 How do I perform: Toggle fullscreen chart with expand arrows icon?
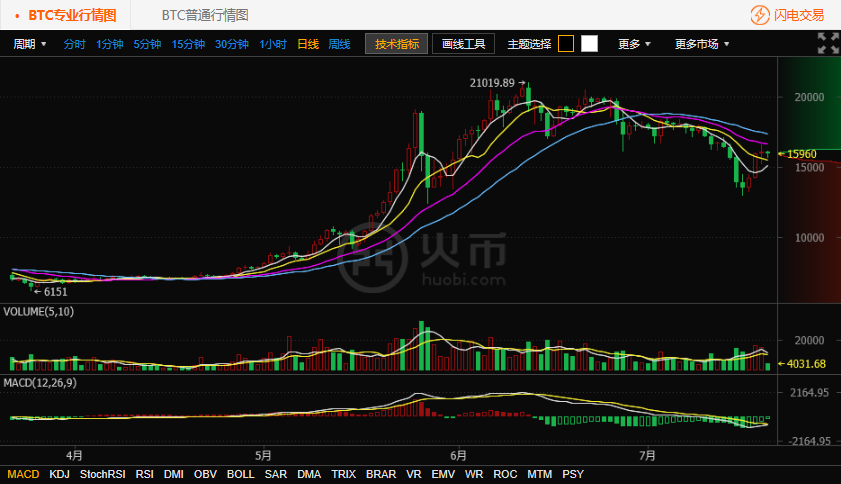[x=828, y=43]
